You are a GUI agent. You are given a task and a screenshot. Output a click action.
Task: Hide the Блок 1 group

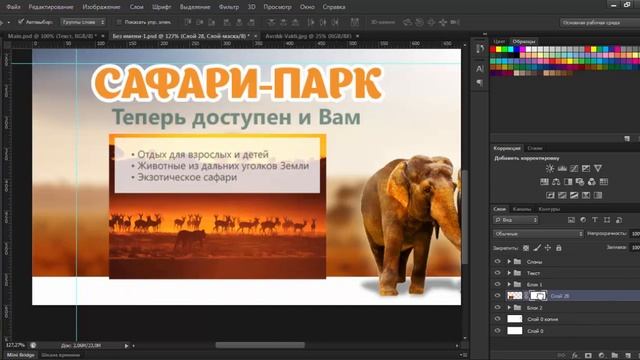(497, 284)
